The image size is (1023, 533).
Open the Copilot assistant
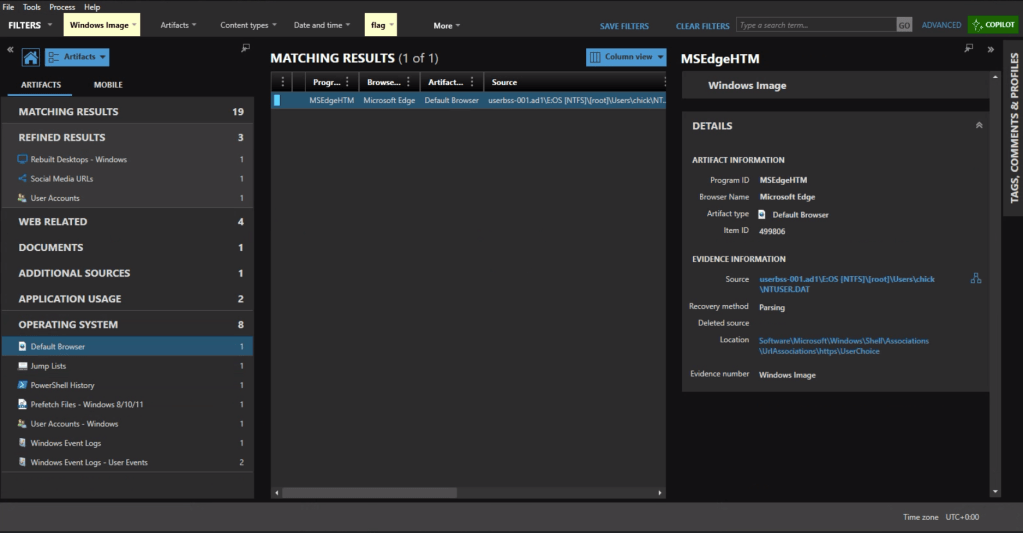[x=993, y=25]
